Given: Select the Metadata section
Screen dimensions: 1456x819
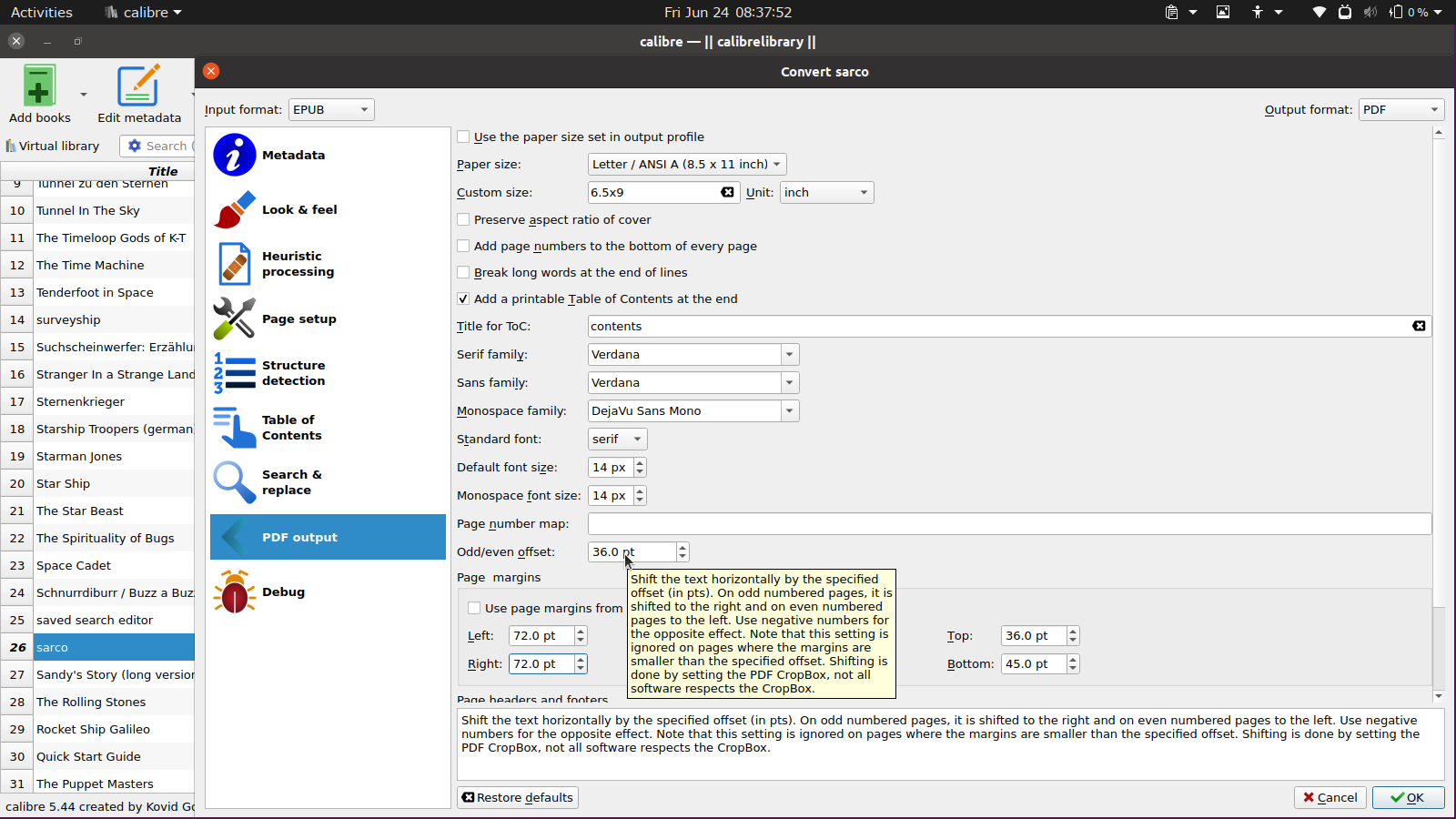Looking at the screenshot, I should (x=328, y=155).
